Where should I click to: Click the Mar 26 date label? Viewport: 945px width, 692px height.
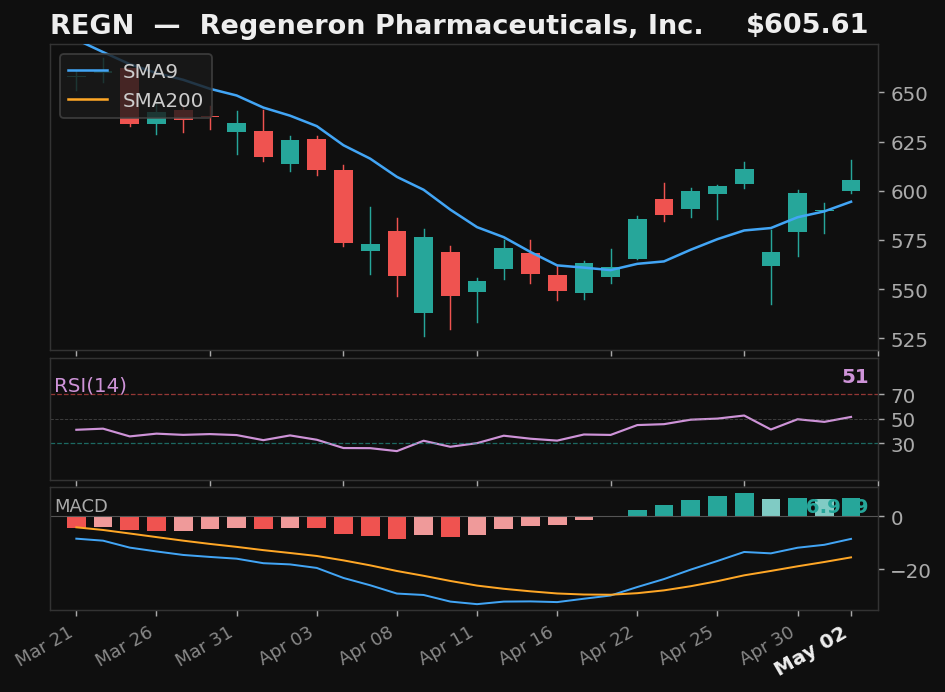click(x=125, y=646)
